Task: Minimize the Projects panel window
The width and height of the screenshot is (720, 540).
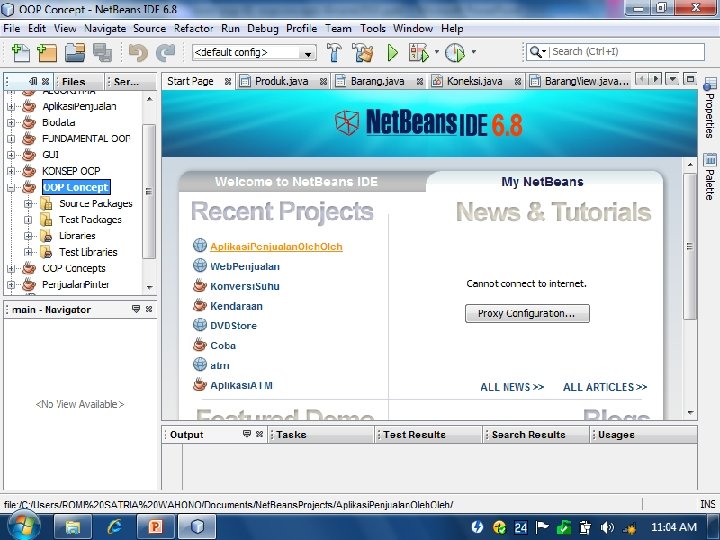Action: 33,81
